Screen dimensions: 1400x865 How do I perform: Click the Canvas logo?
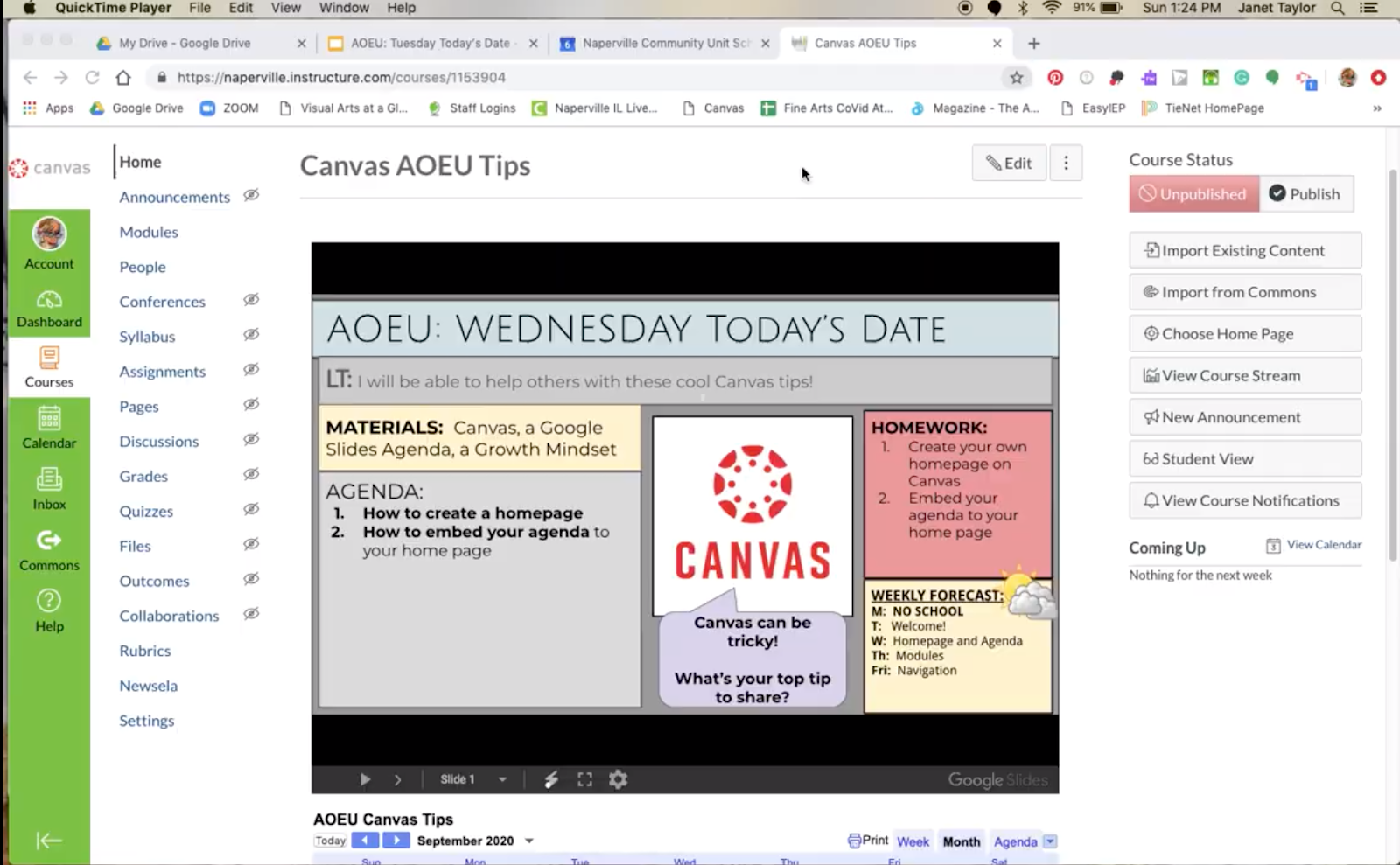pos(51,167)
